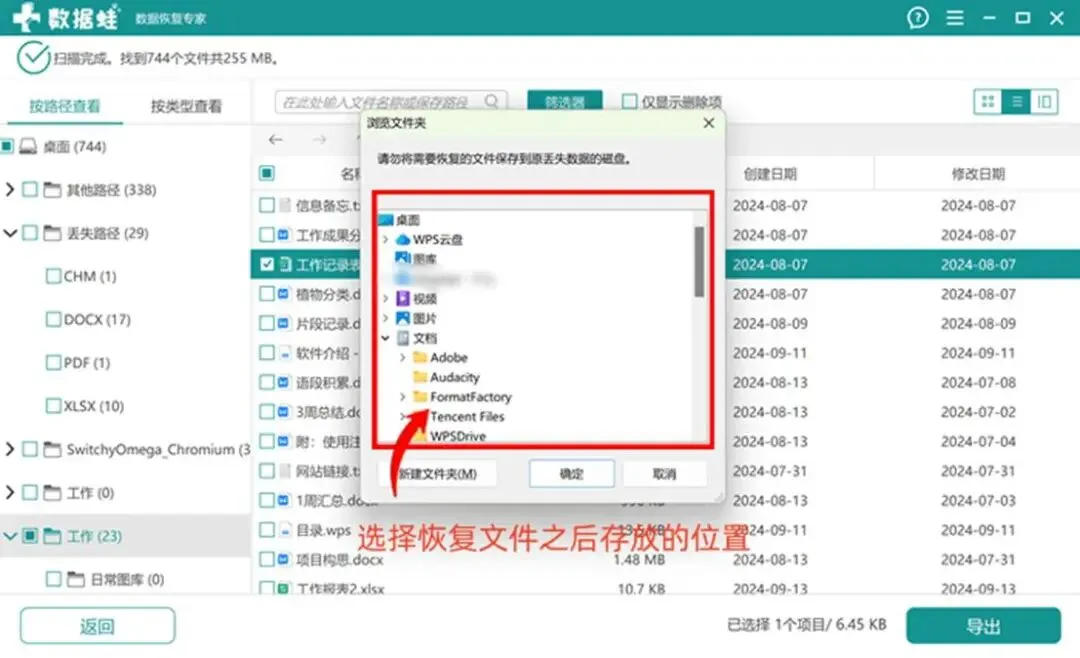Click the 丢失路径 folder icon
This screenshot has width=1080, height=658.
point(52,233)
